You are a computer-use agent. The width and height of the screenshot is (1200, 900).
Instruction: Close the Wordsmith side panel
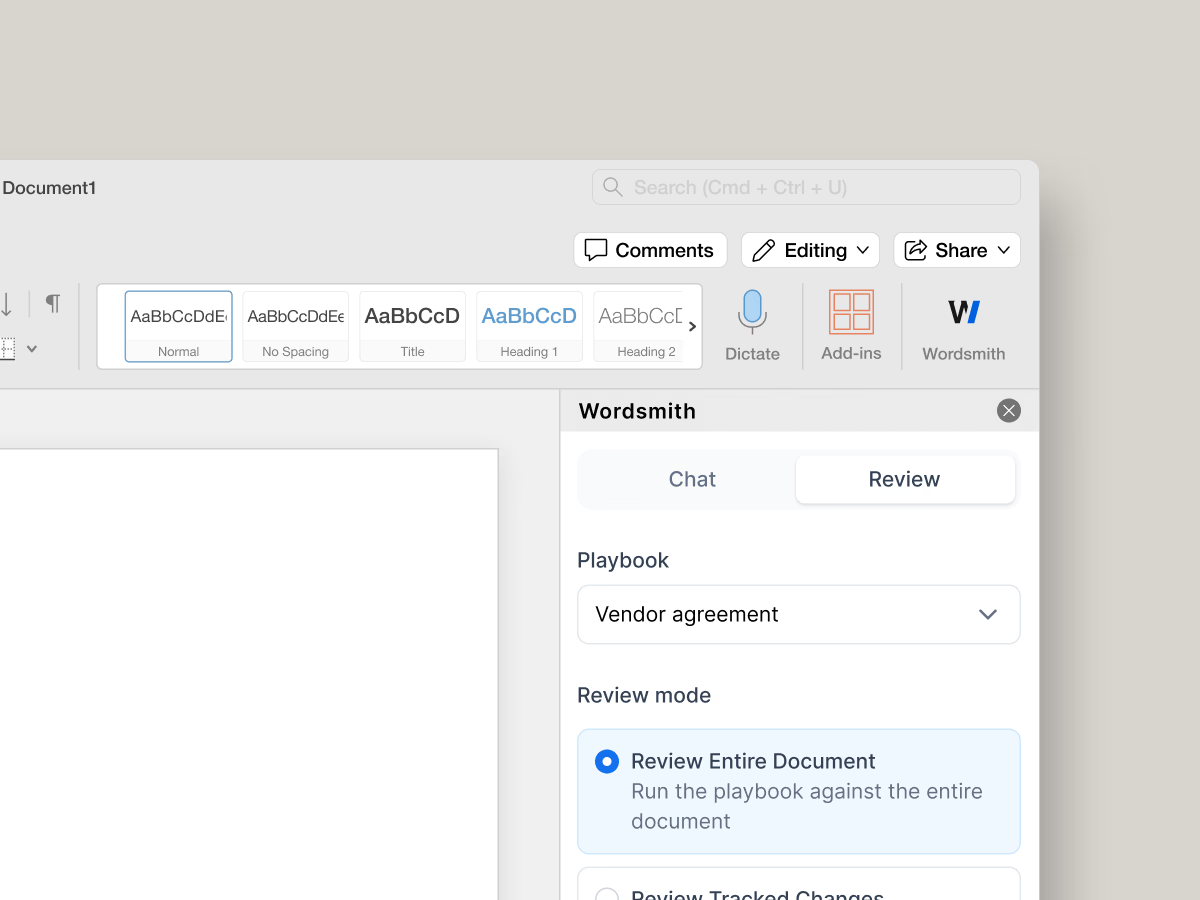click(1009, 410)
